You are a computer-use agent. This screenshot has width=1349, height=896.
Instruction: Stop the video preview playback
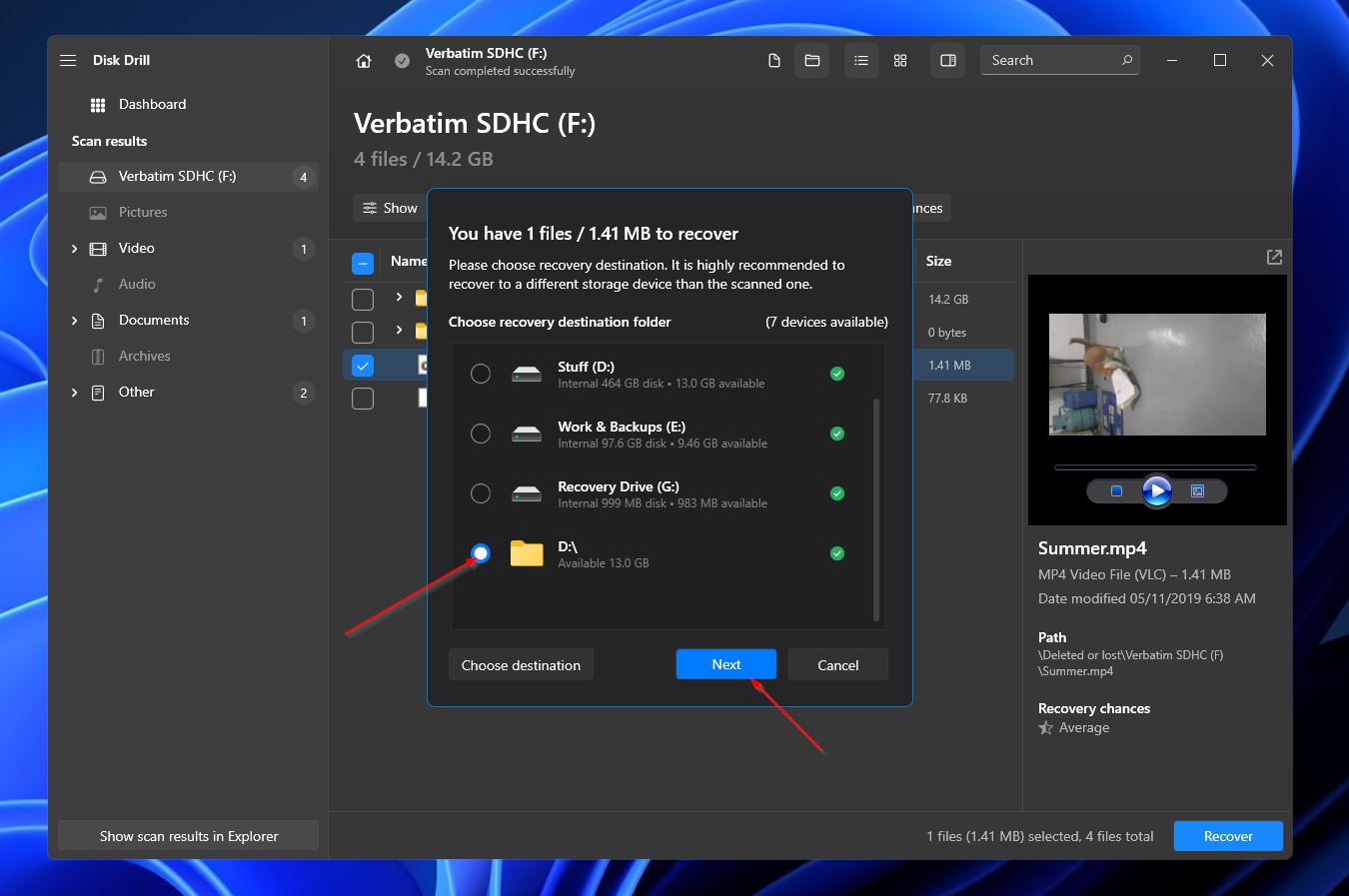[x=1116, y=490]
